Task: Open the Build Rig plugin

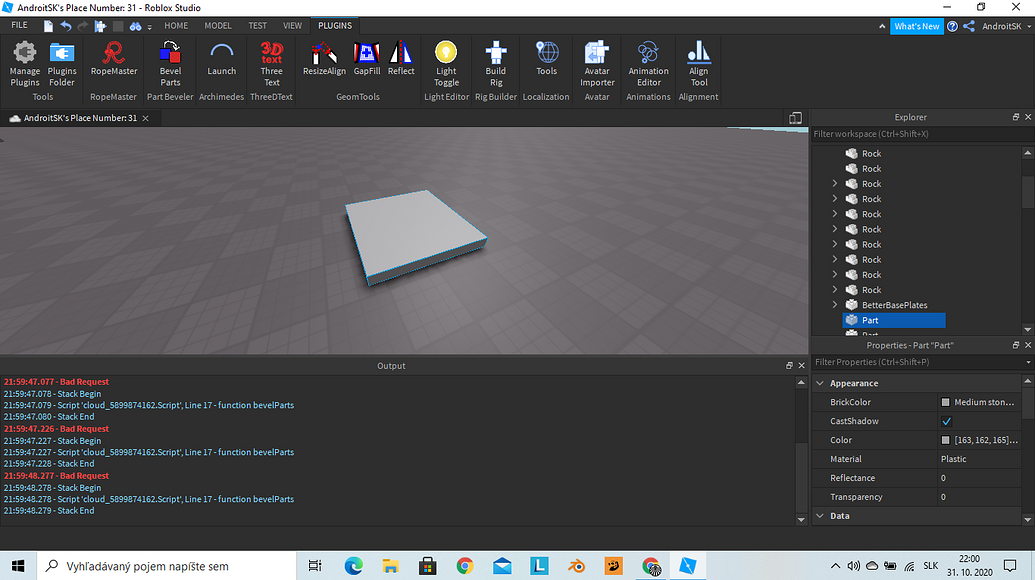Action: point(496,64)
